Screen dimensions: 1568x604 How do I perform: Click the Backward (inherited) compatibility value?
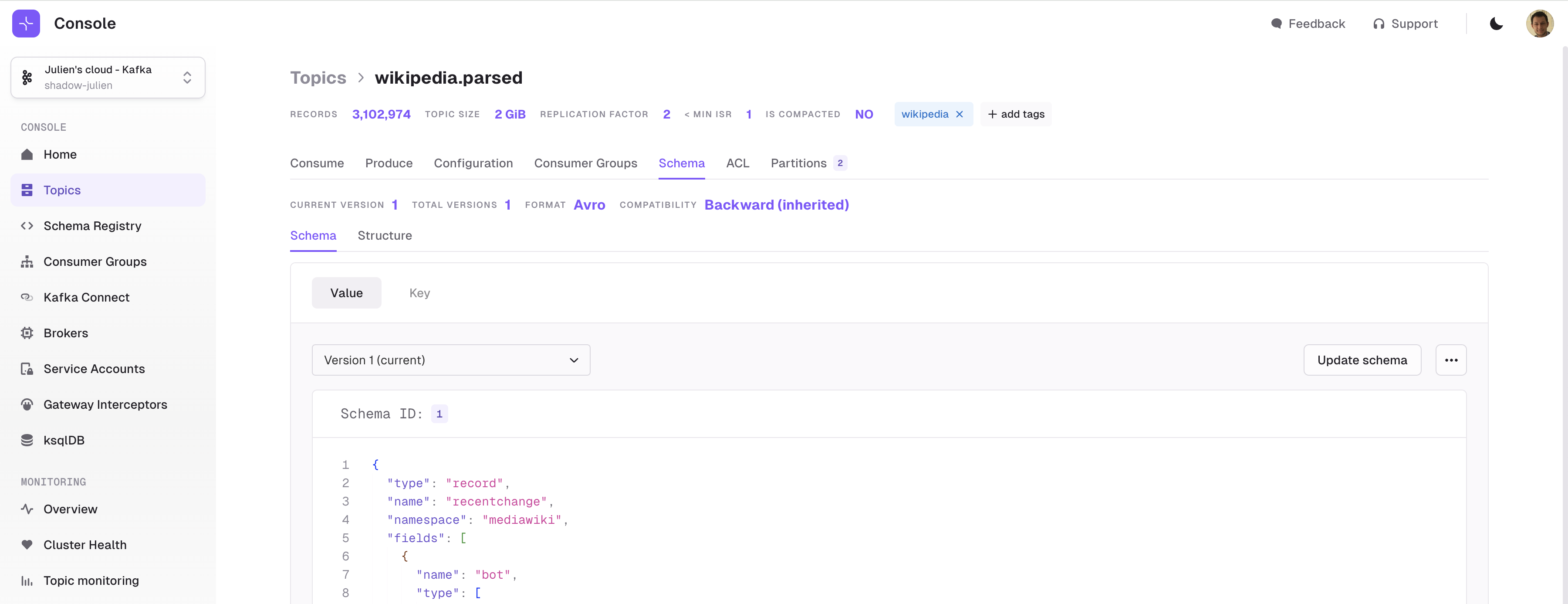(776, 205)
